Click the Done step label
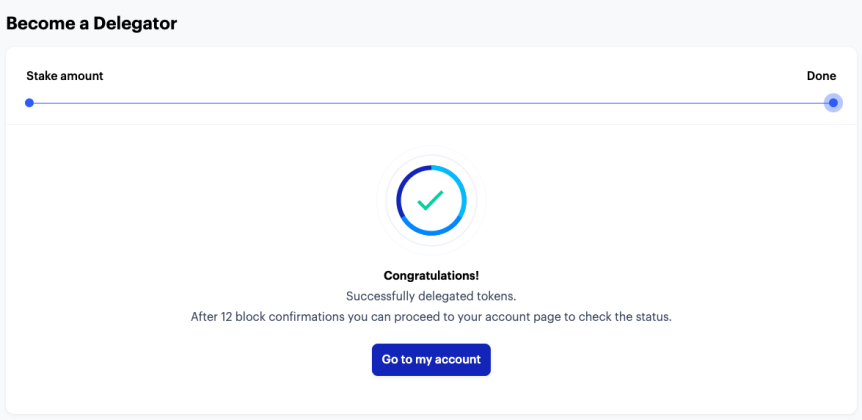862x420 pixels. tap(821, 76)
